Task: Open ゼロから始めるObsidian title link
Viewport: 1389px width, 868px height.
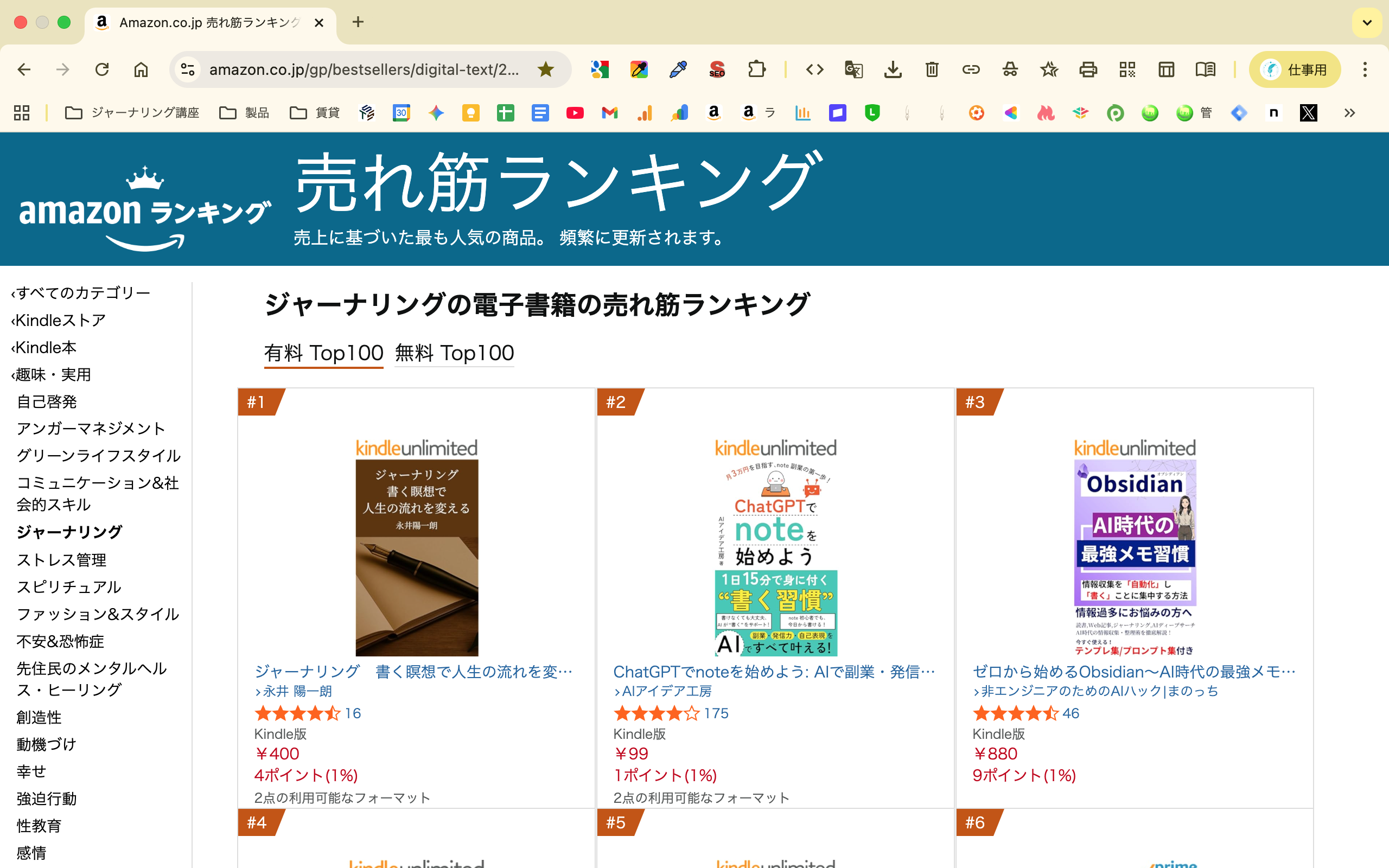Action: (1134, 671)
